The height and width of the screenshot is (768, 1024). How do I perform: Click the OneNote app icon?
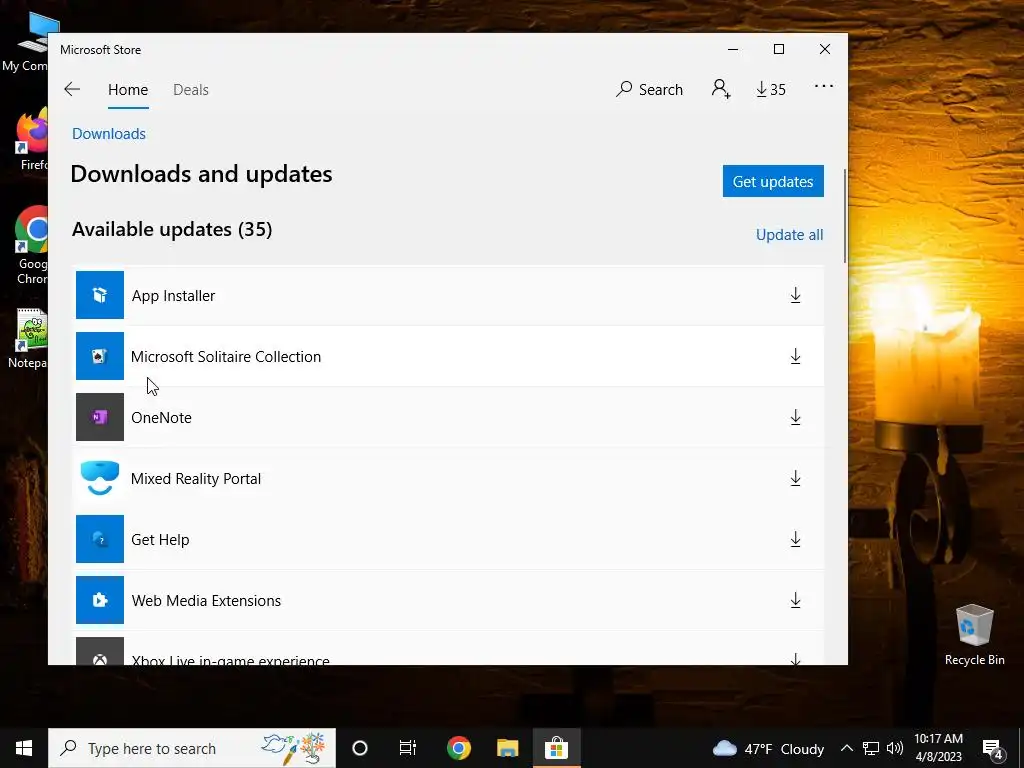click(100, 417)
